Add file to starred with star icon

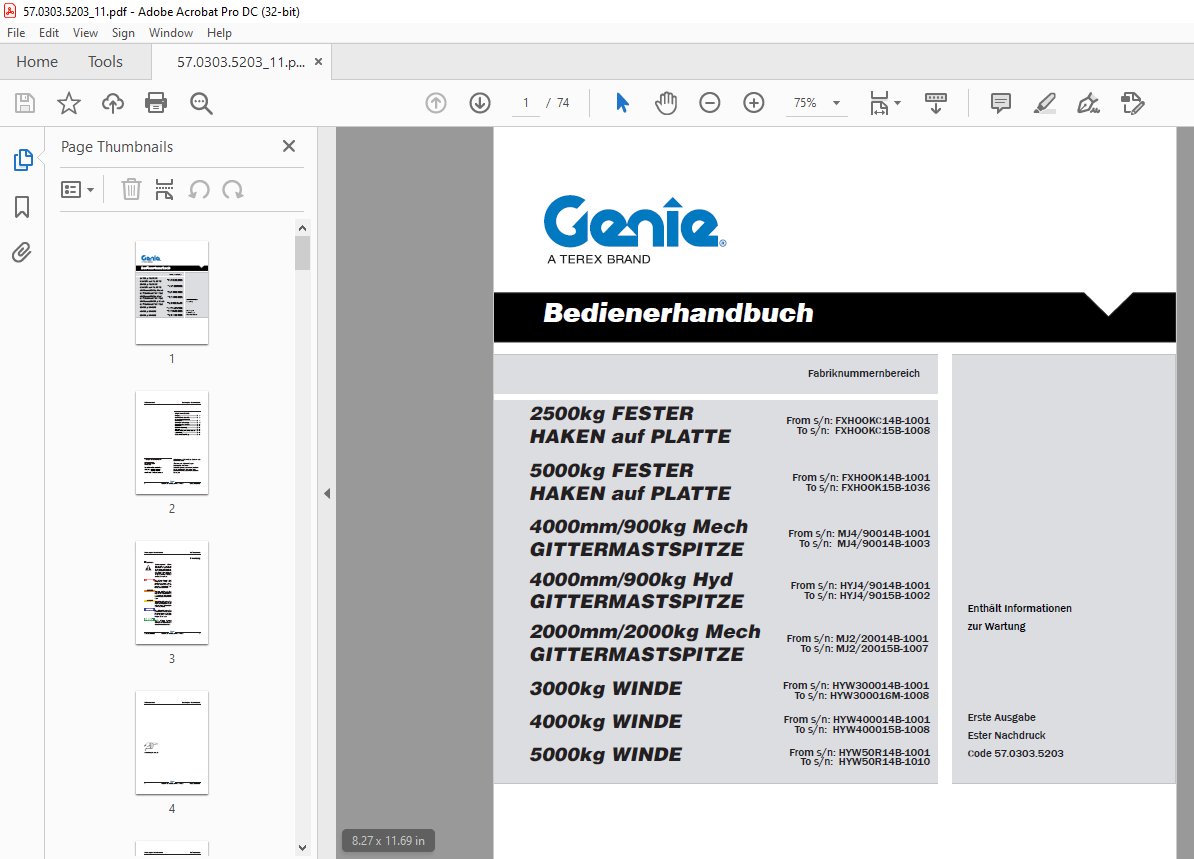69,103
